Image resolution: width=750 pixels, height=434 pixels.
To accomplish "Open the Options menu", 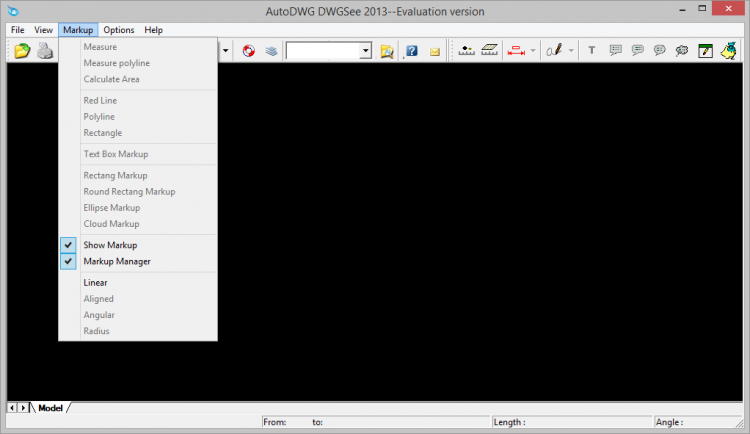I will coord(119,30).
